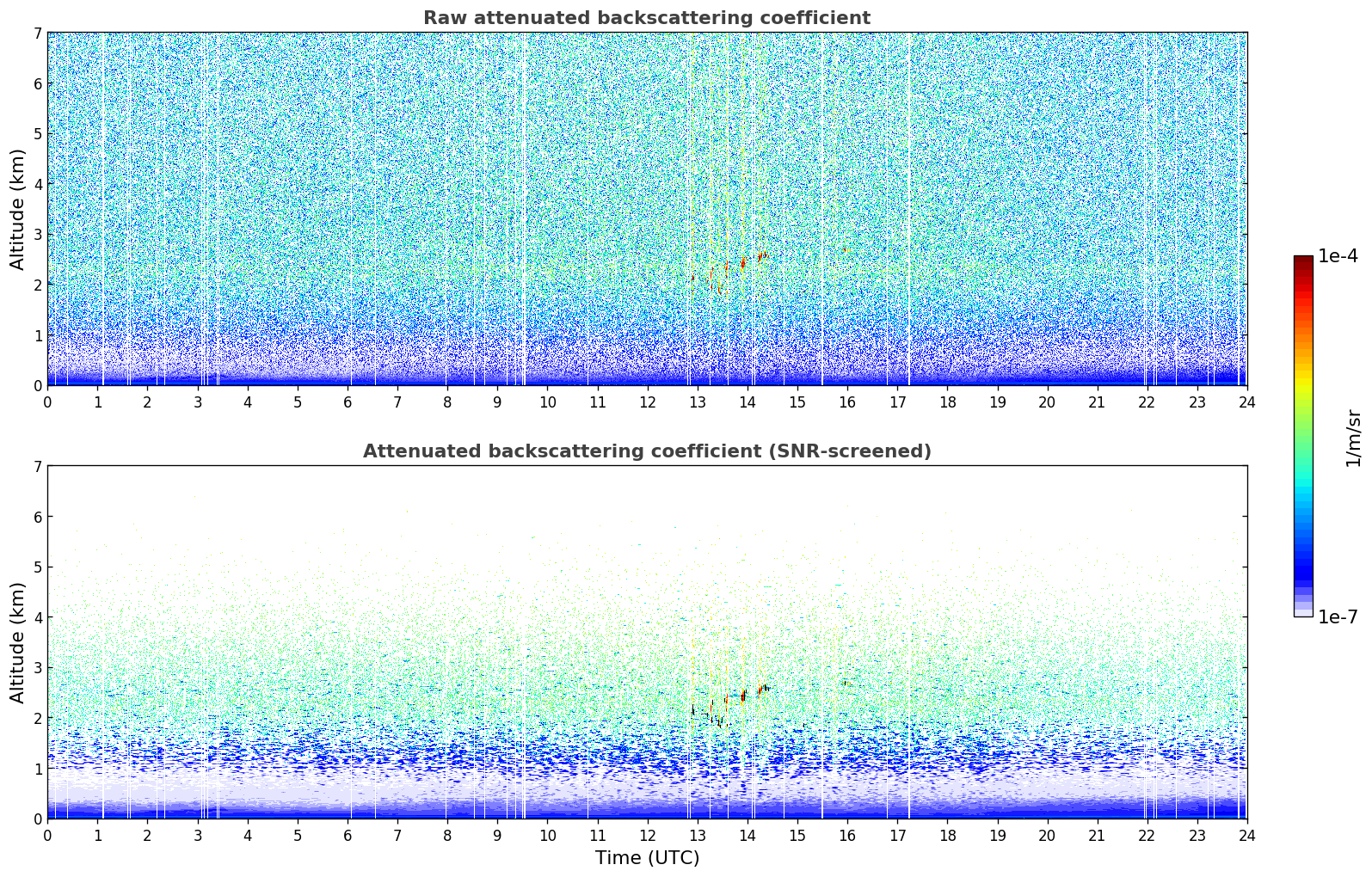Image resolution: width=1372 pixels, height=877 pixels.
Task: Click the "Altitude (km)" label of the raw plot
Action: point(18,209)
